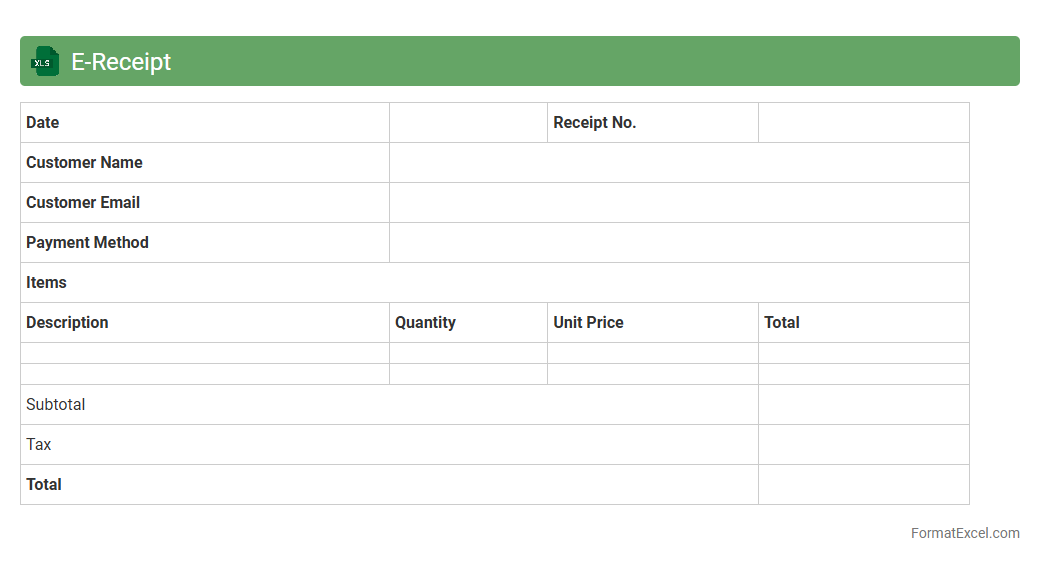The width and height of the screenshot is (1040, 562).
Task: Select the Receipt No. label cell
Action: coord(652,123)
